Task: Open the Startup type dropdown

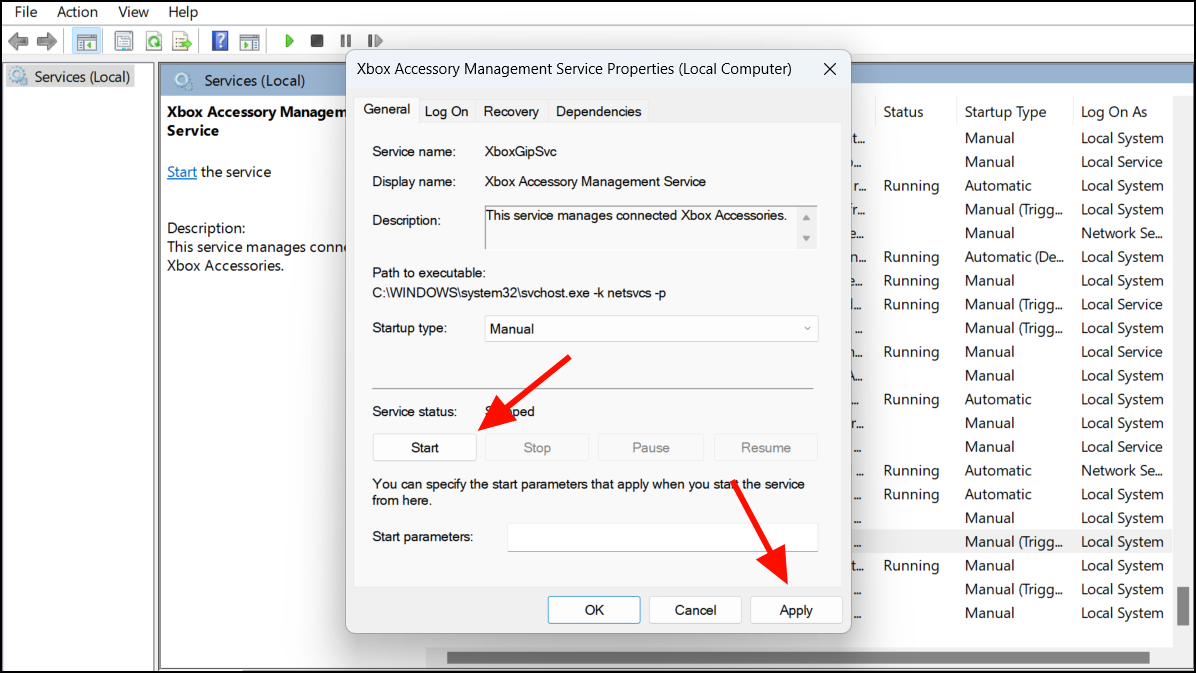Action: click(651, 329)
